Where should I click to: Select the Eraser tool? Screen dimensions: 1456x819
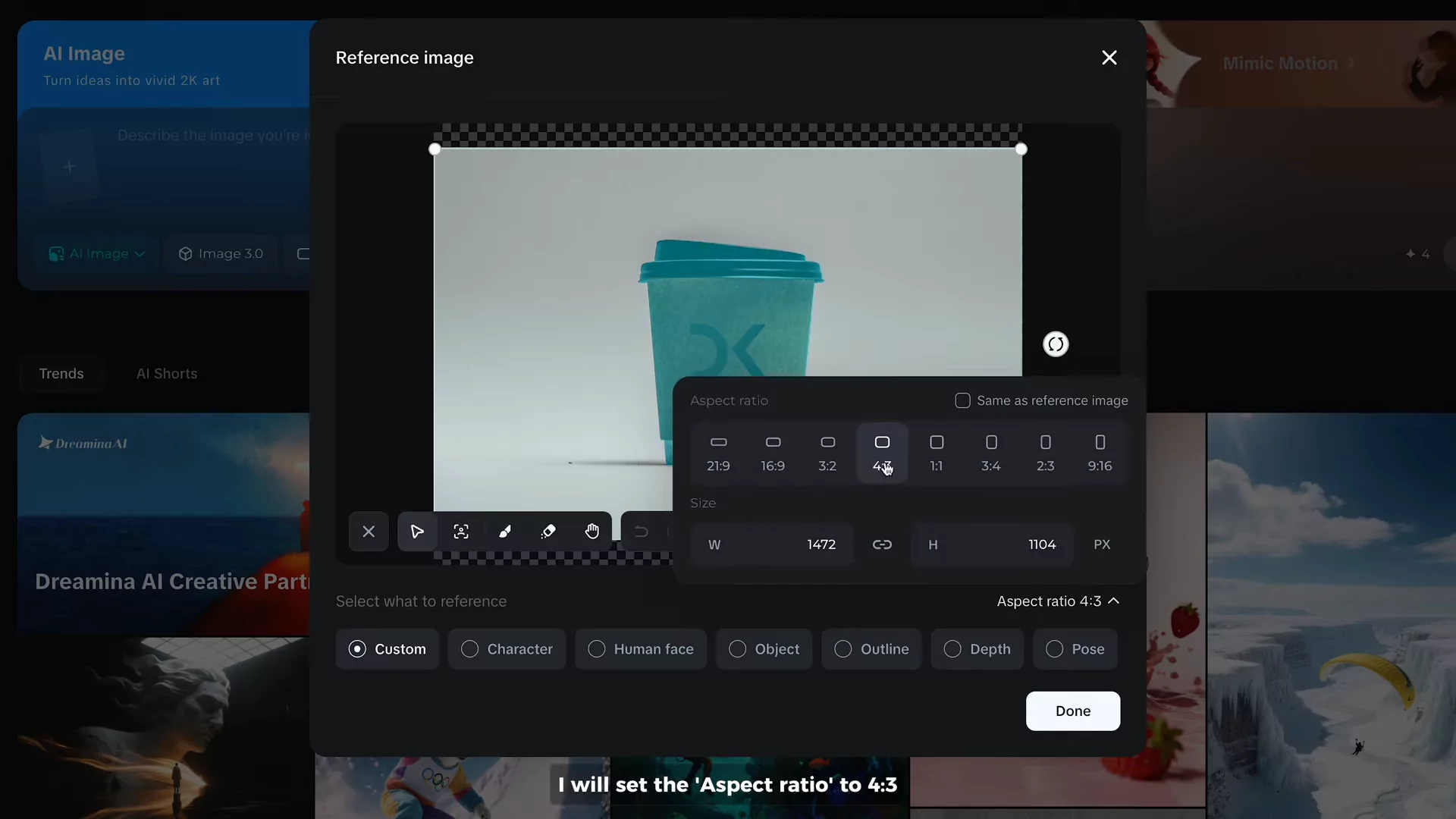pos(548,532)
